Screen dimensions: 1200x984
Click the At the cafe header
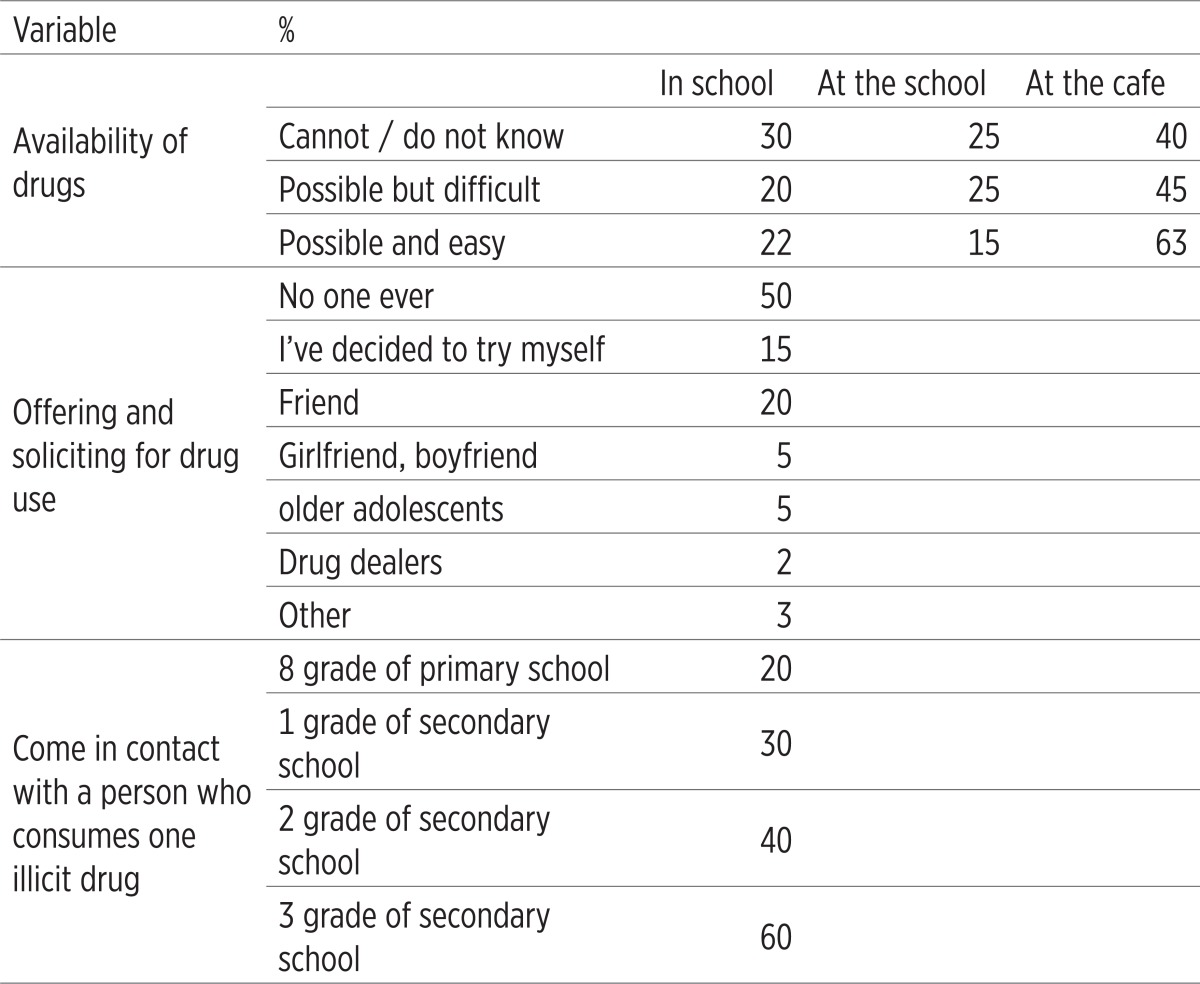(x=1095, y=84)
